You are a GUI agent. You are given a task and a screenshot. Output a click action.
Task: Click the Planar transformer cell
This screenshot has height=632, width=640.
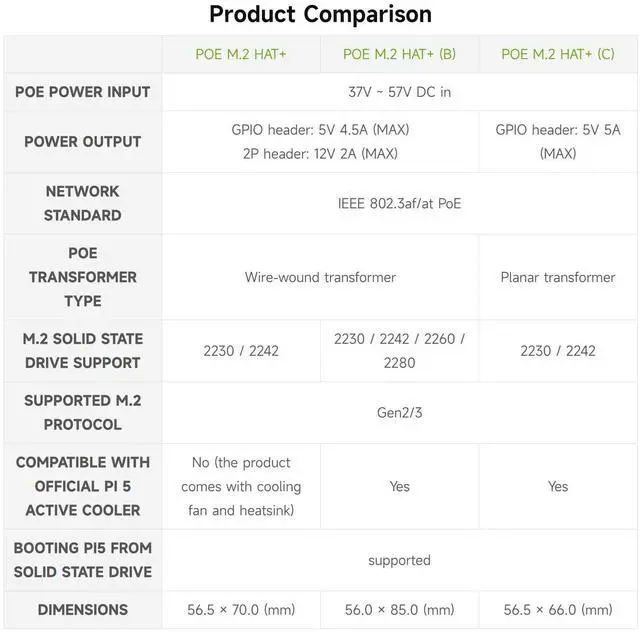[x=558, y=277]
